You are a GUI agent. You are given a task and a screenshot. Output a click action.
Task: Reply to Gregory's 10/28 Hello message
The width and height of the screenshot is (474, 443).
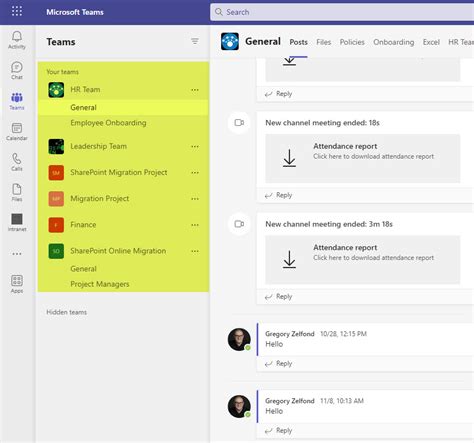pos(279,363)
